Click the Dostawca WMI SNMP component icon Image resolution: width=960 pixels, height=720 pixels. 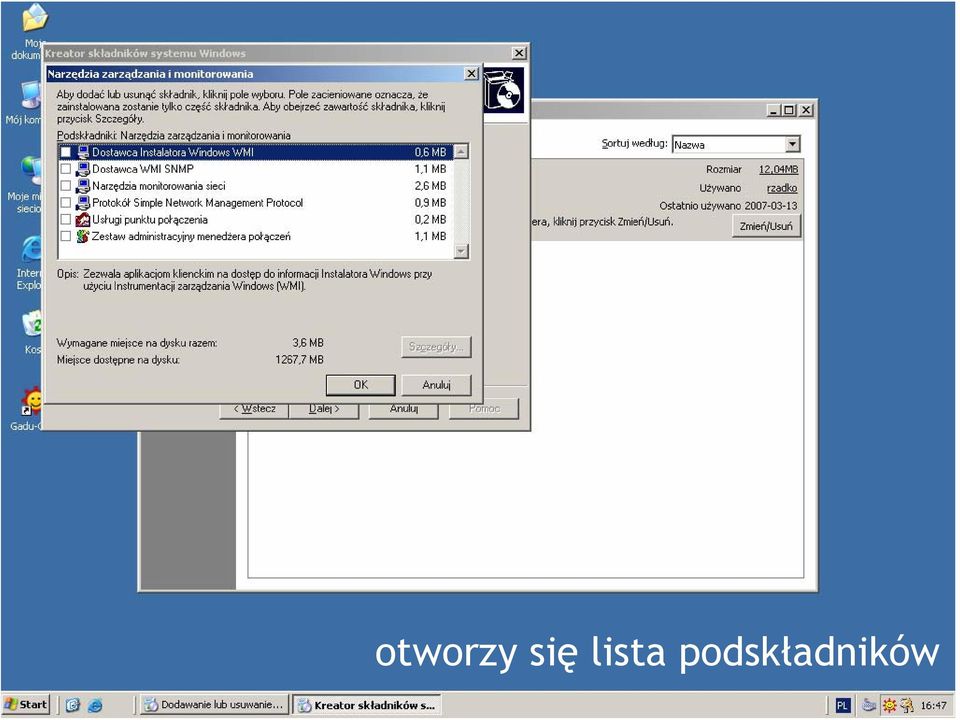(83, 169)
